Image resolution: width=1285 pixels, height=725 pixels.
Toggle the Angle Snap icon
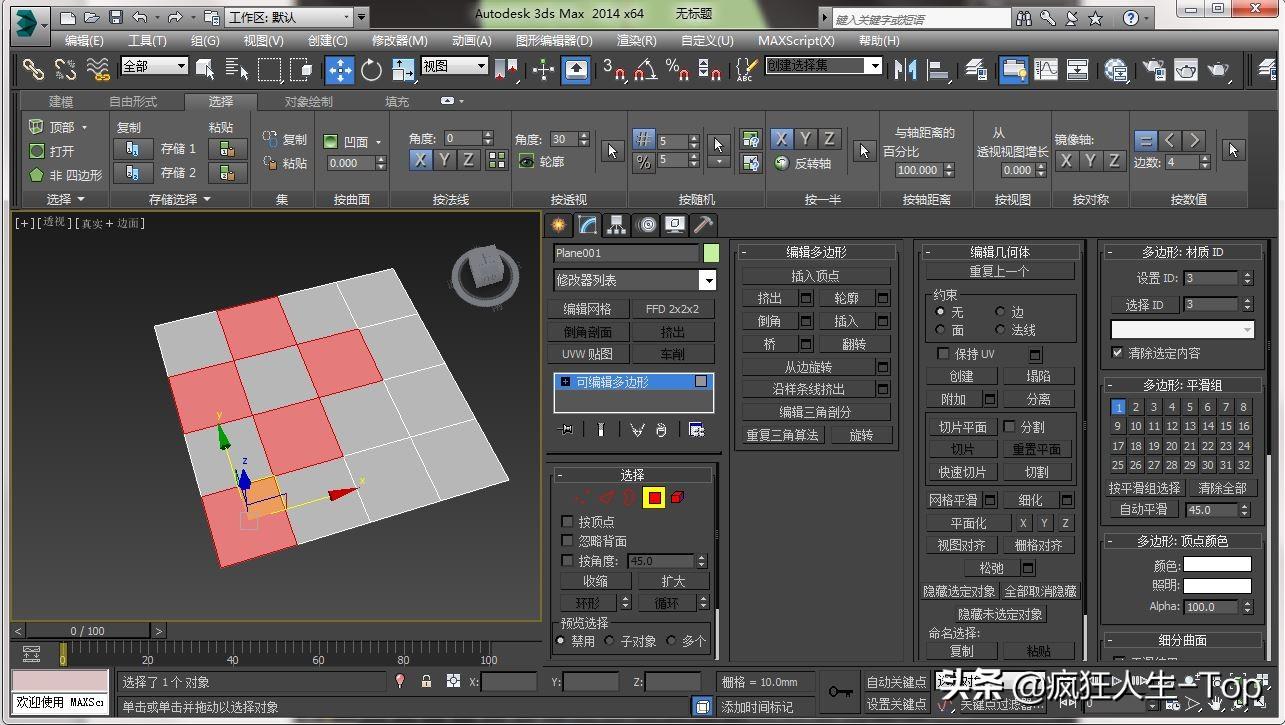point(645,69)
